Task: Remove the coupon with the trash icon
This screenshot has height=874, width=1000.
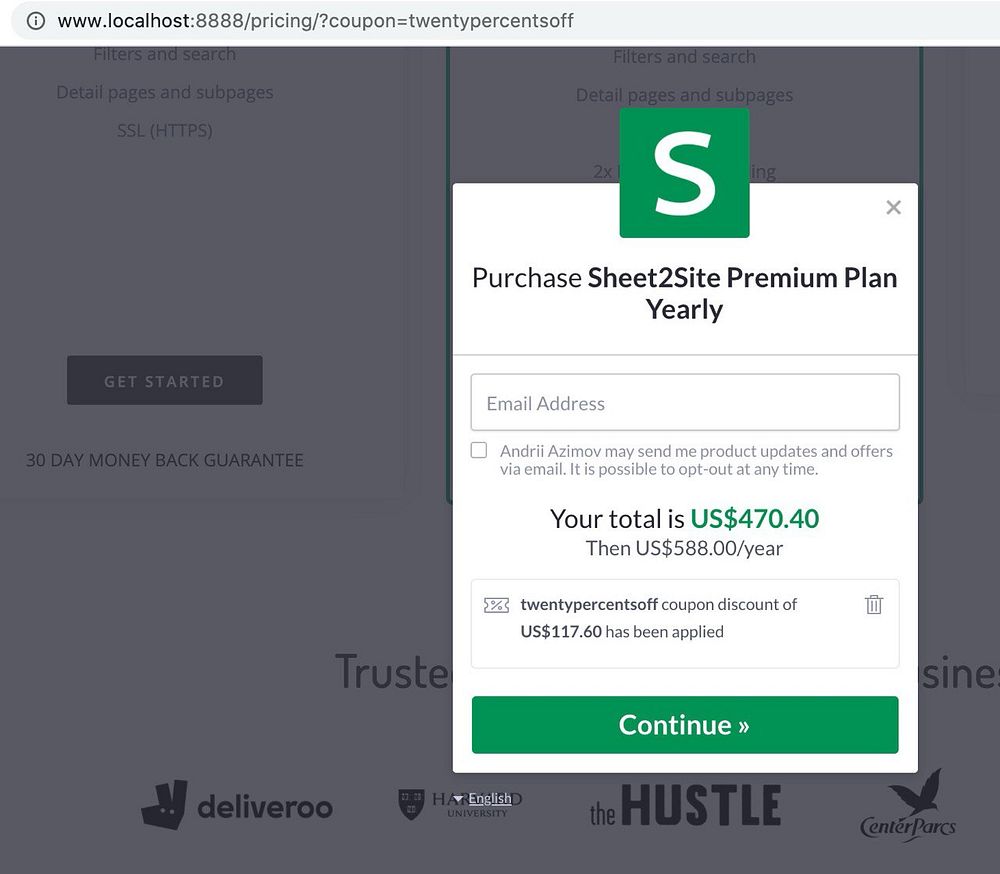Action: [x=874, y=604]
